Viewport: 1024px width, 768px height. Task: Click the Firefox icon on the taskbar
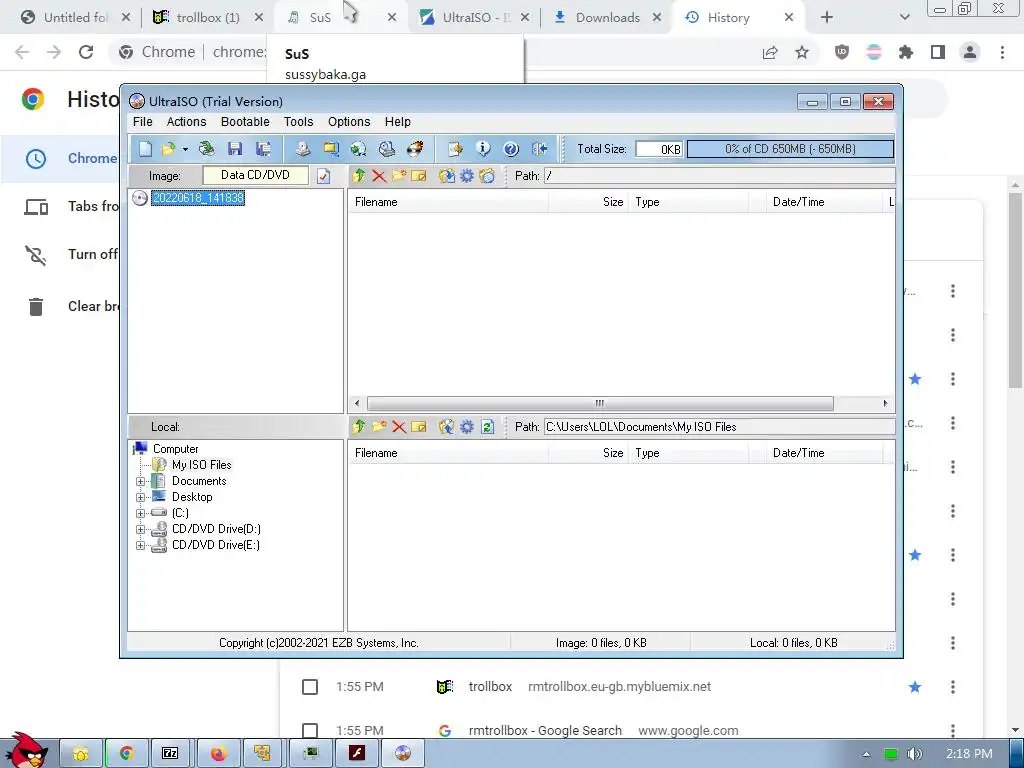(x=217, y=754)
